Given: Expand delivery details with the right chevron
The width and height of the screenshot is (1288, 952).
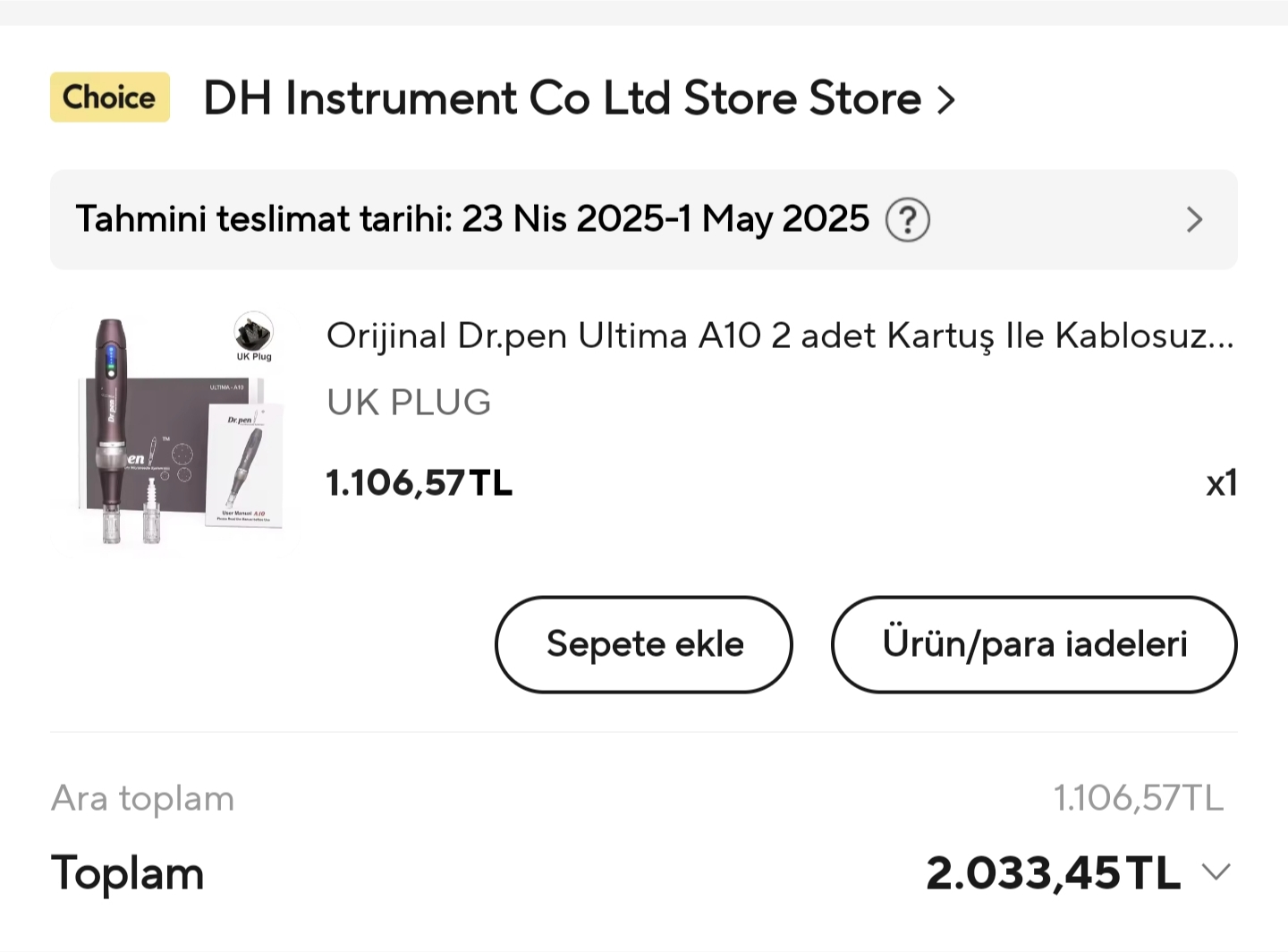Looking at the screenshot, I should pyautogui.click(x=1194, y=220).
